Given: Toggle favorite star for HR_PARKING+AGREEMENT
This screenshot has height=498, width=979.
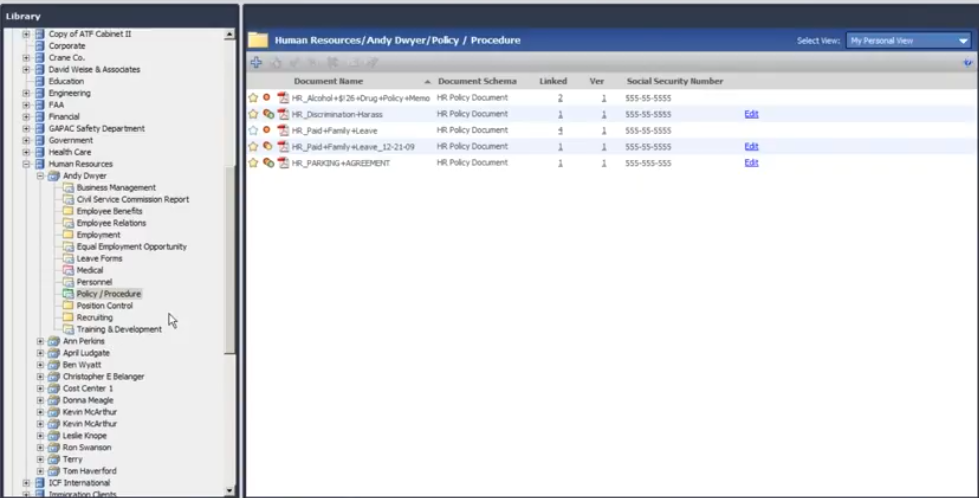Looking at the screenshot, I should pyautogui.click(x=253, y=163).
